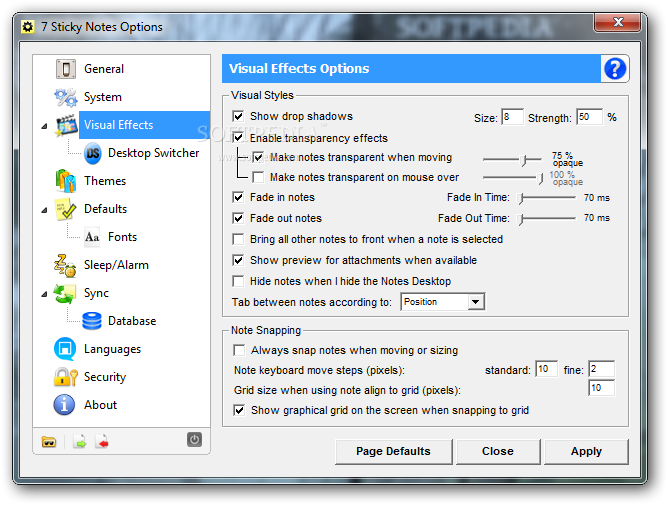Open the About info icon

click(x=64, y=405)
